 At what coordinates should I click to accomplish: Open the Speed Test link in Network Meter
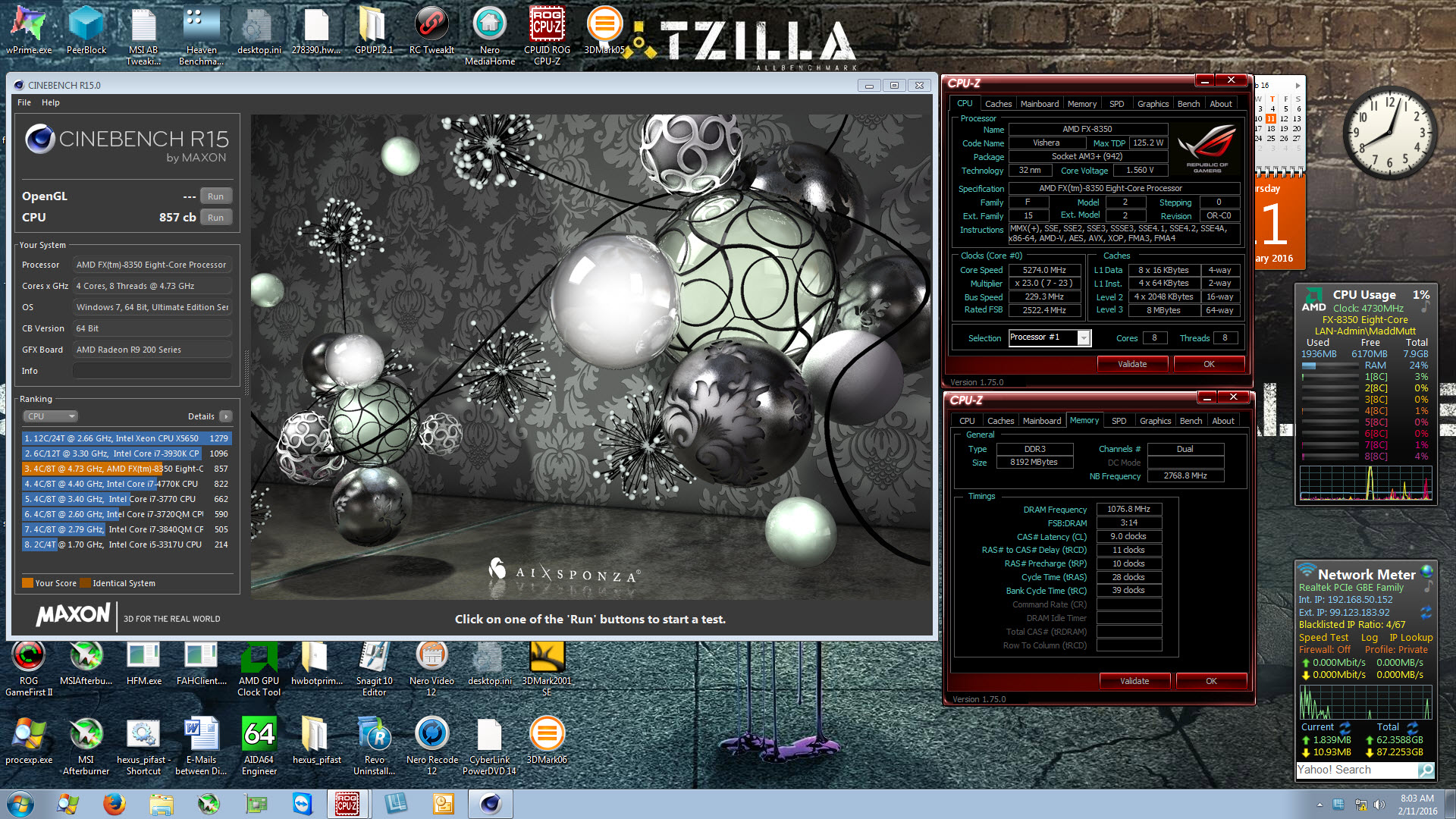click(1323, 638)
